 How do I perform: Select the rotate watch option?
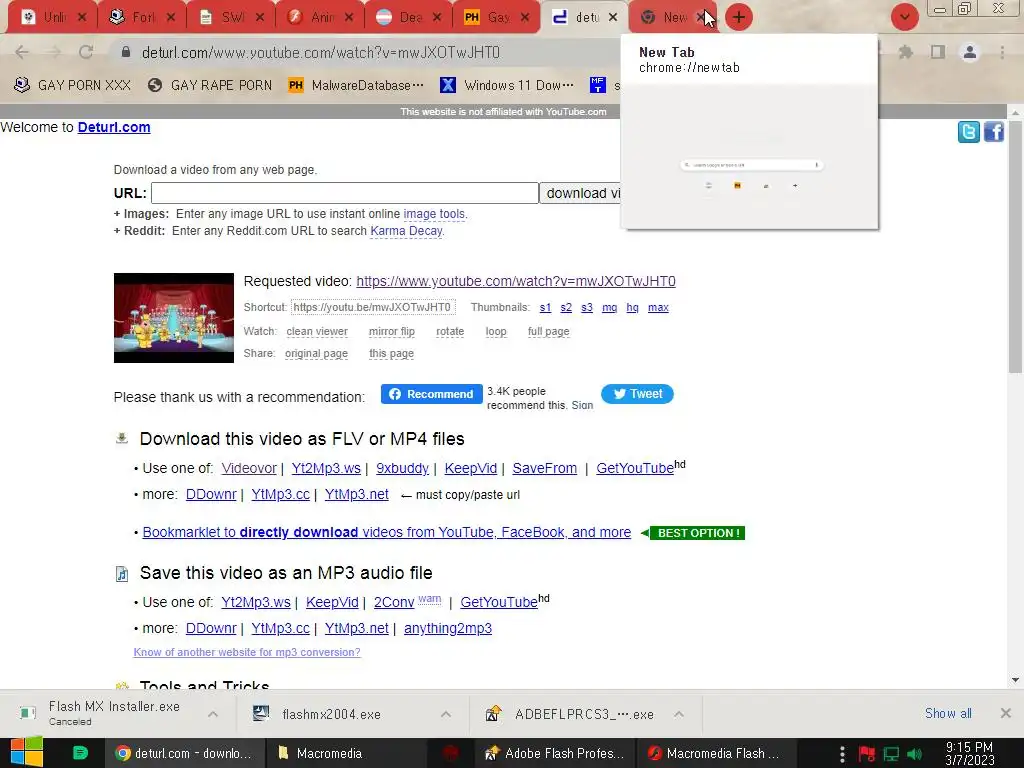pos(450,332)
